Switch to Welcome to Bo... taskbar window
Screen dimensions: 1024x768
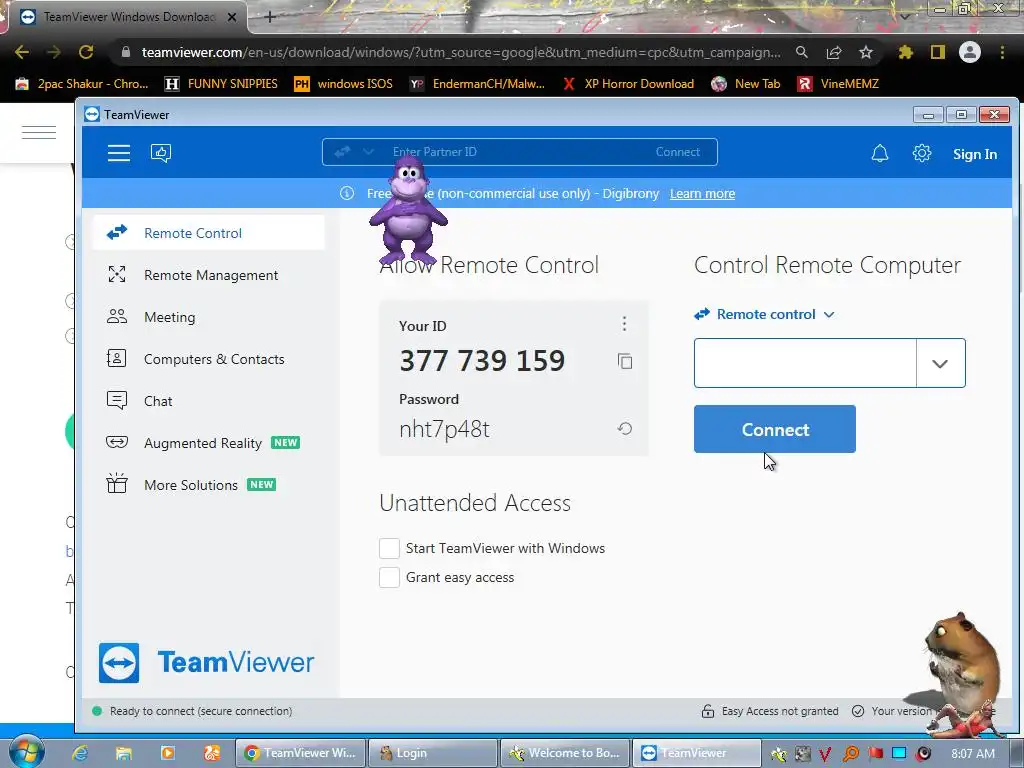pos(565,753)
